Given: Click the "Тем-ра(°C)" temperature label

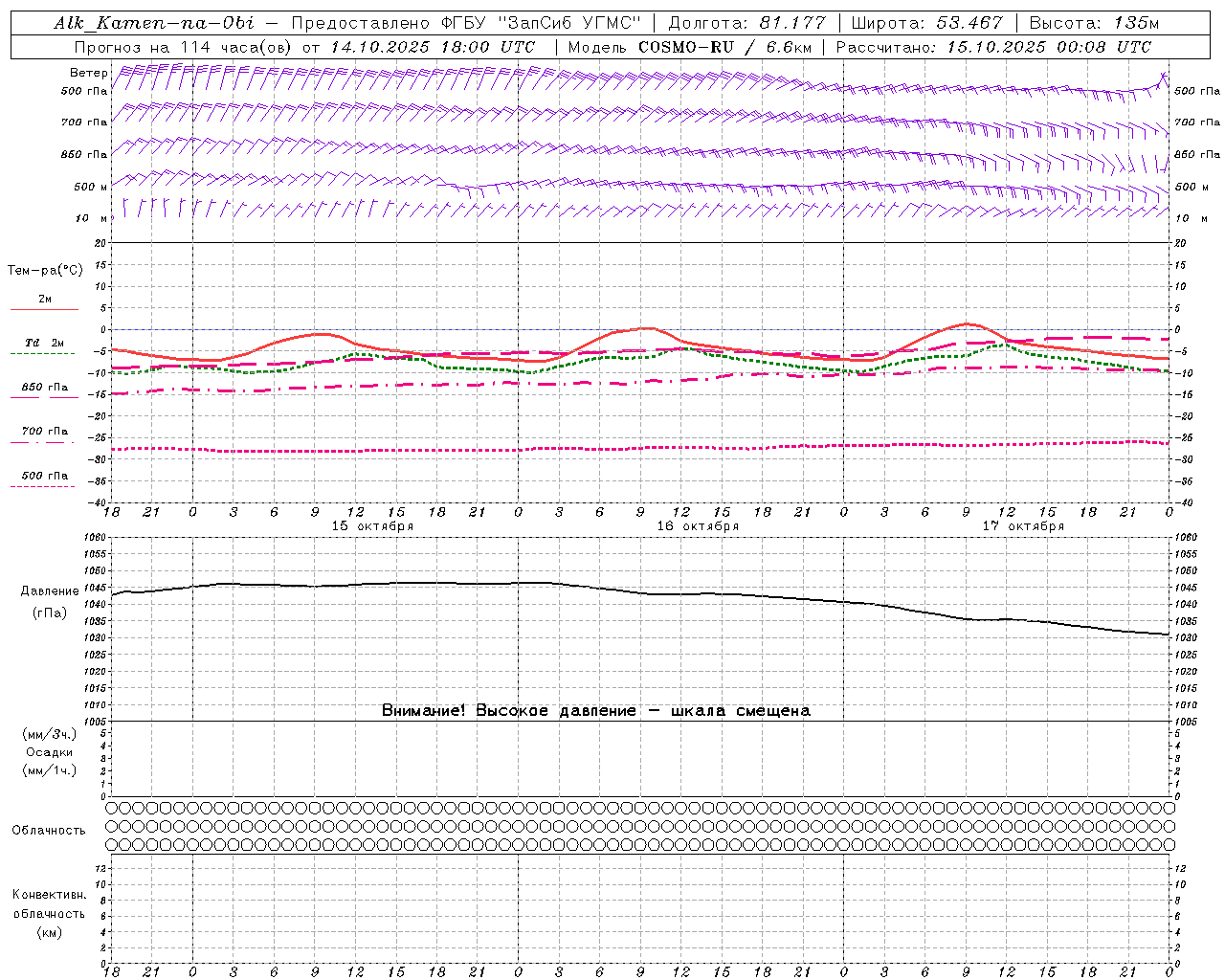Looking at the screenshot, I should (x=45, y=271).
